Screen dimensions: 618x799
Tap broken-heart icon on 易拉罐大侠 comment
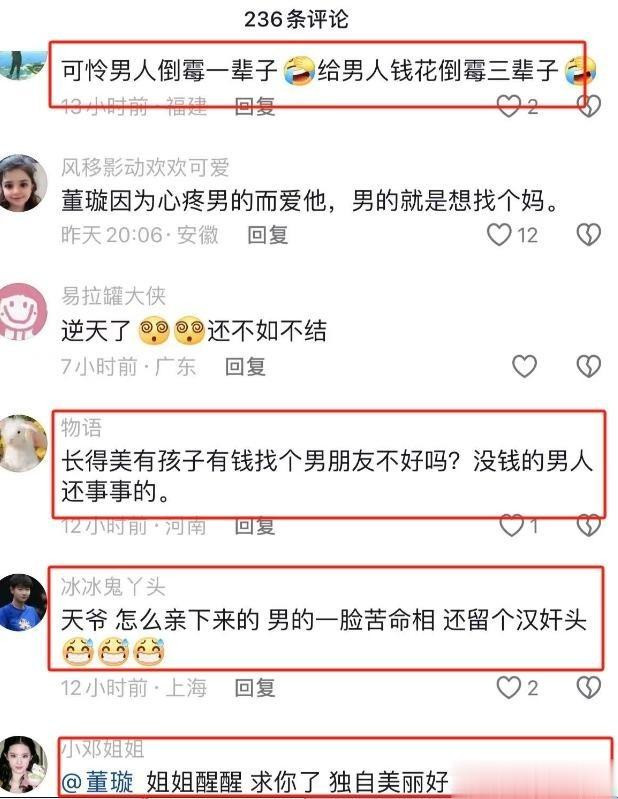click(x=588, y=366)
